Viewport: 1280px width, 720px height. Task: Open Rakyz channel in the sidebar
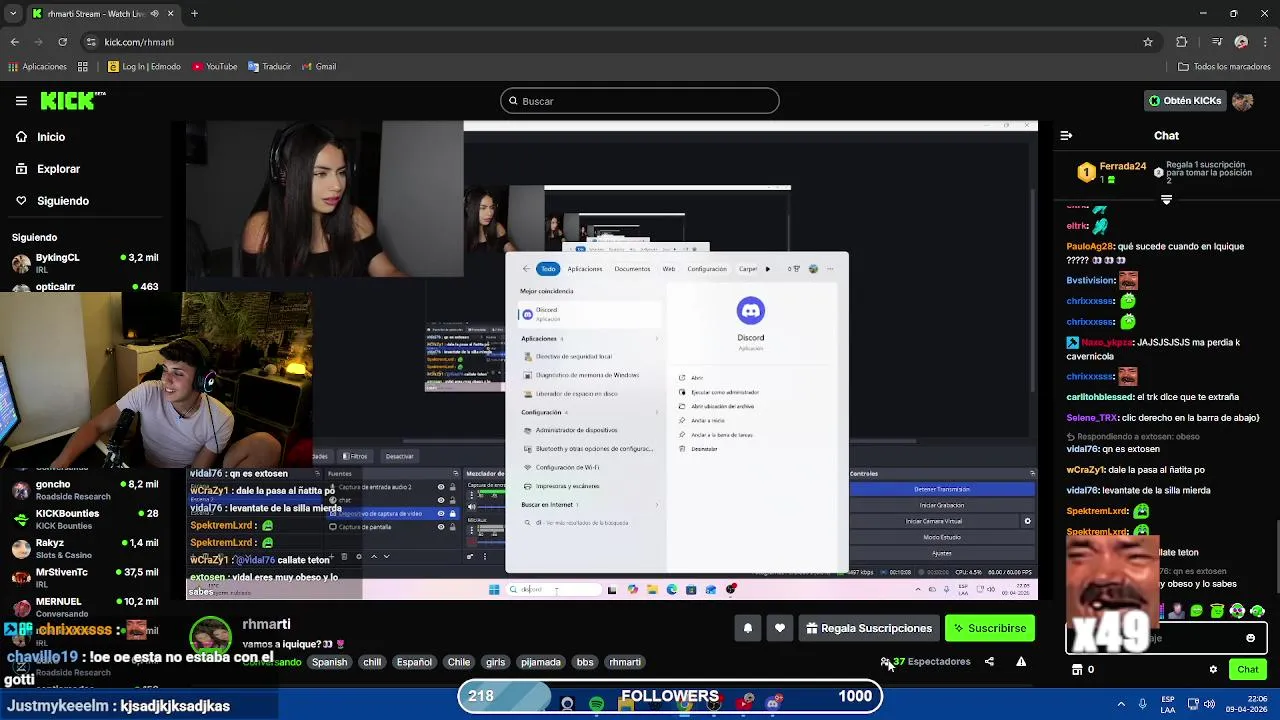(85, 548)
